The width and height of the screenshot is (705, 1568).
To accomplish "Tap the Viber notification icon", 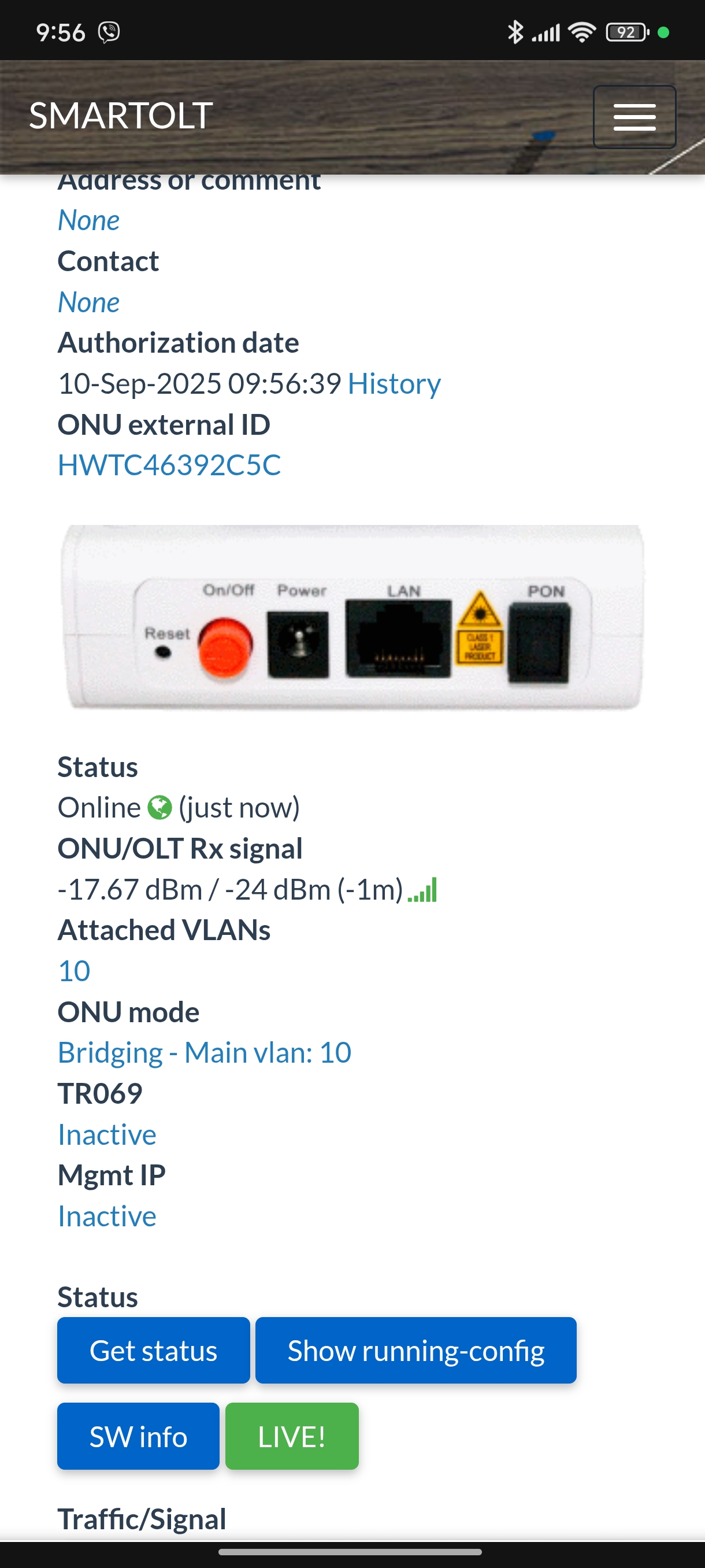I will 109,32.
